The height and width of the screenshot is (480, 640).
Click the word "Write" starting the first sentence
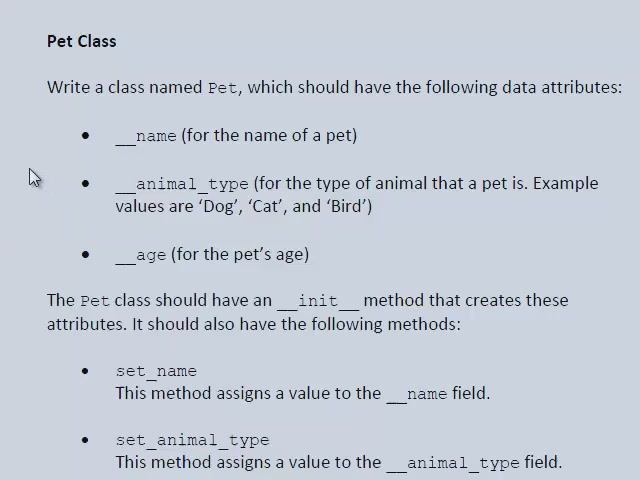coord(68,87)
